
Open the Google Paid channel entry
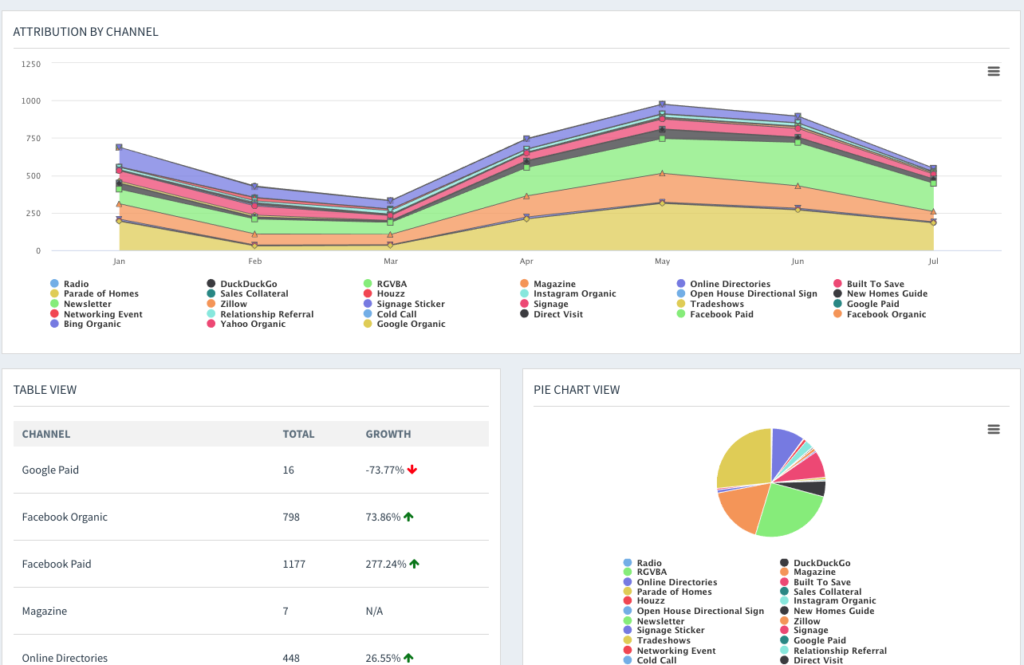50,469
